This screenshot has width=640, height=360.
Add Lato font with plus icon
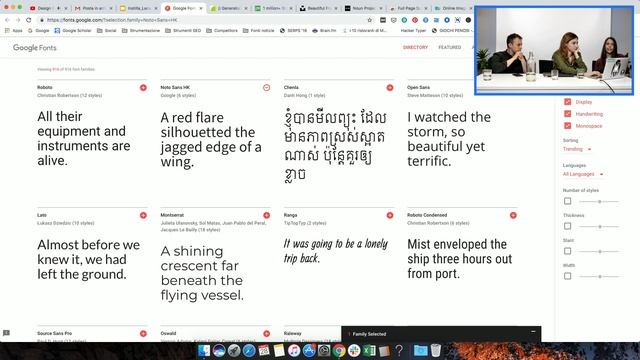click(143, 216)
